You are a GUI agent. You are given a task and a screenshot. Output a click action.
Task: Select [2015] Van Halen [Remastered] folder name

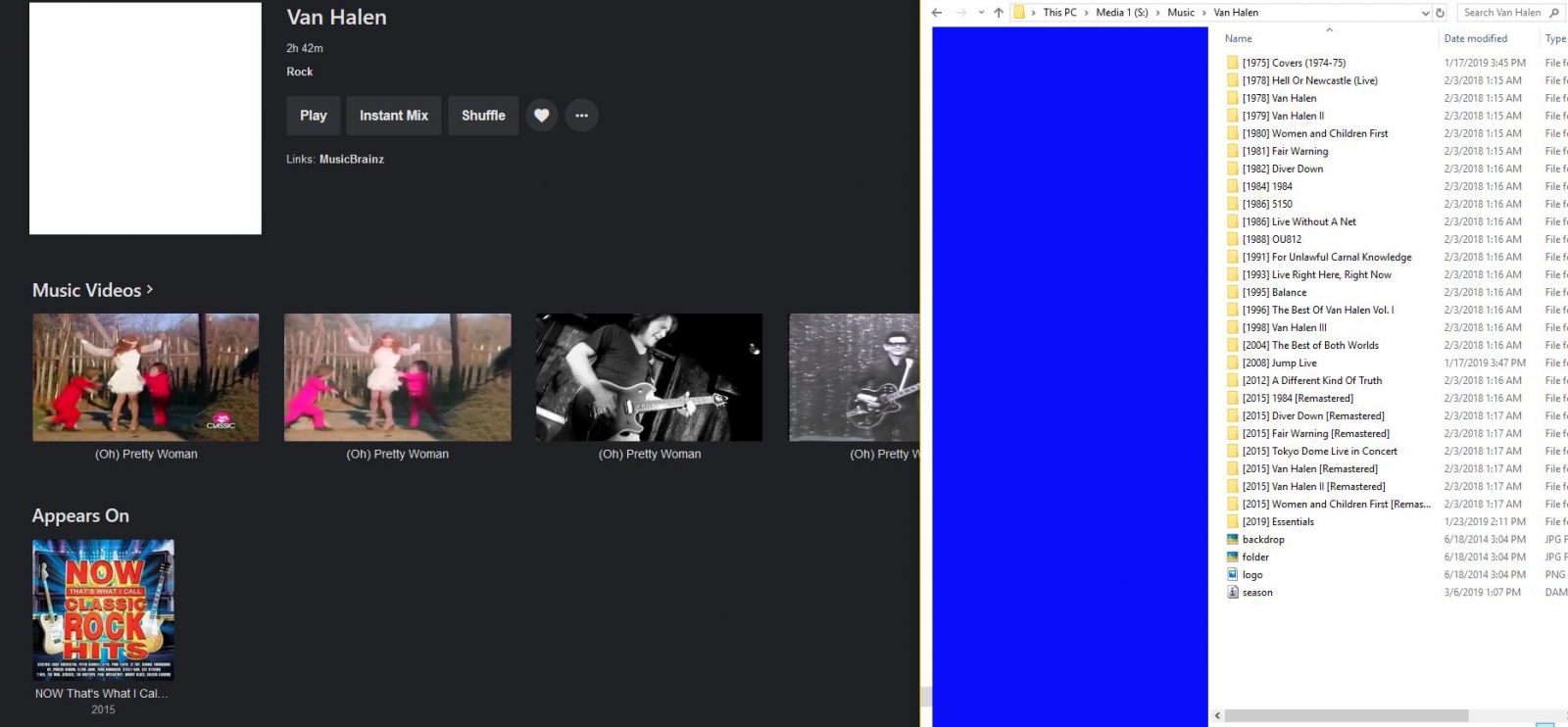pyautogui.click(x=1309, y=468)
